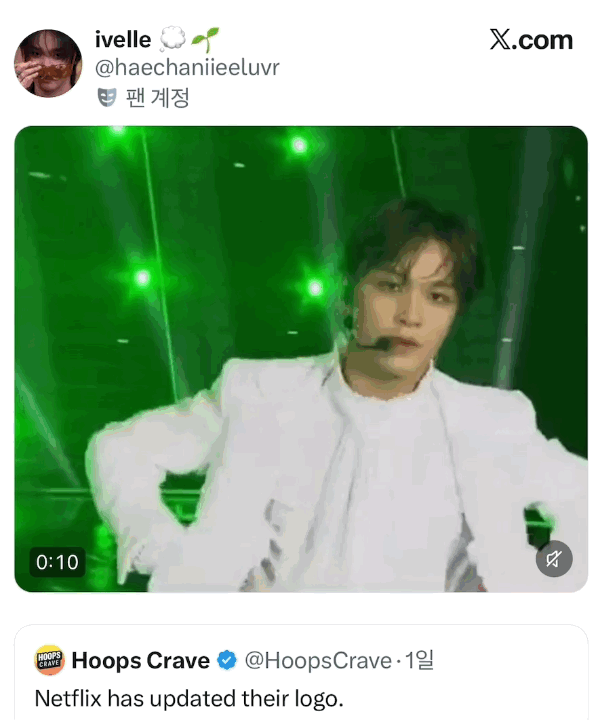Open the Hoops Crave avatar logo
The width and height of the screenshot is (602, 720).
(49, 661)
